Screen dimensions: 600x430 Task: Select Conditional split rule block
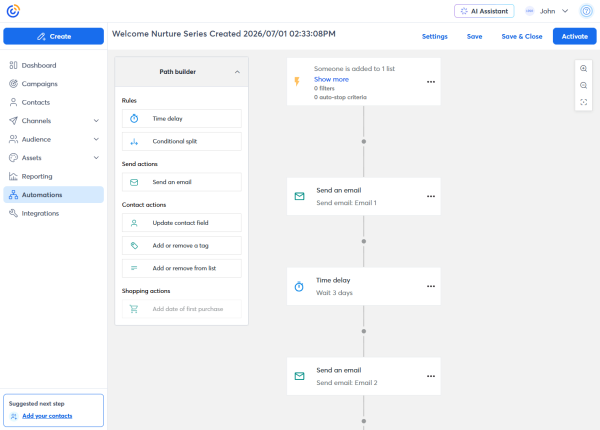[182, 142]
